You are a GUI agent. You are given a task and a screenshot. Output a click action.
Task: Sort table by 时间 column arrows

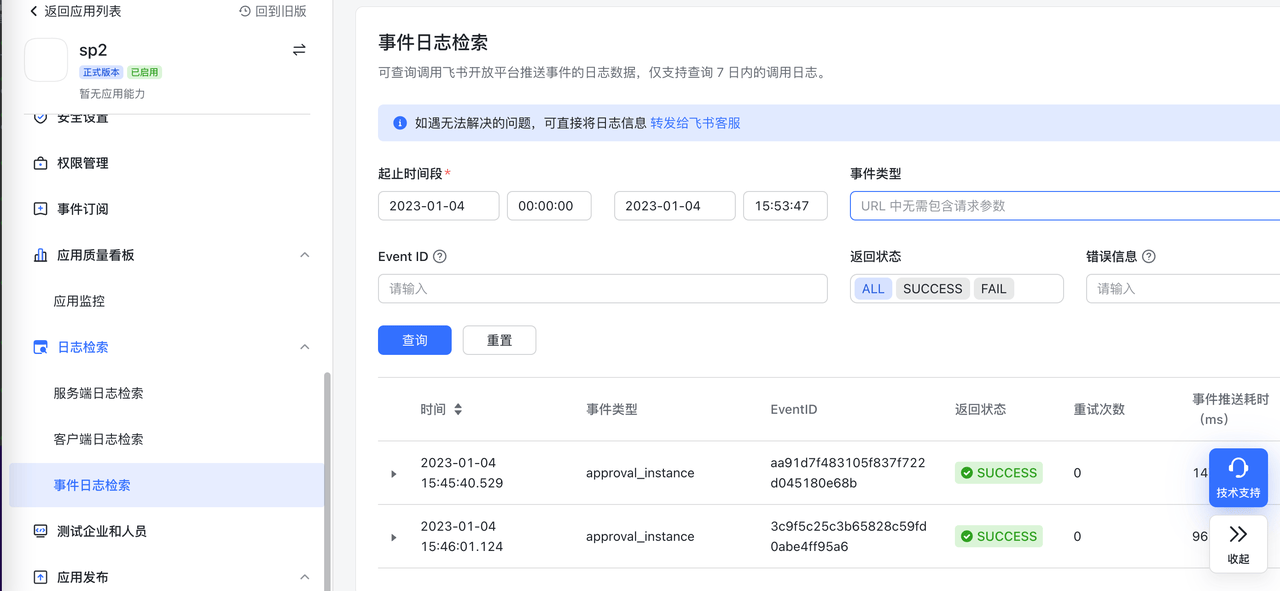click(x=458, y=409)
